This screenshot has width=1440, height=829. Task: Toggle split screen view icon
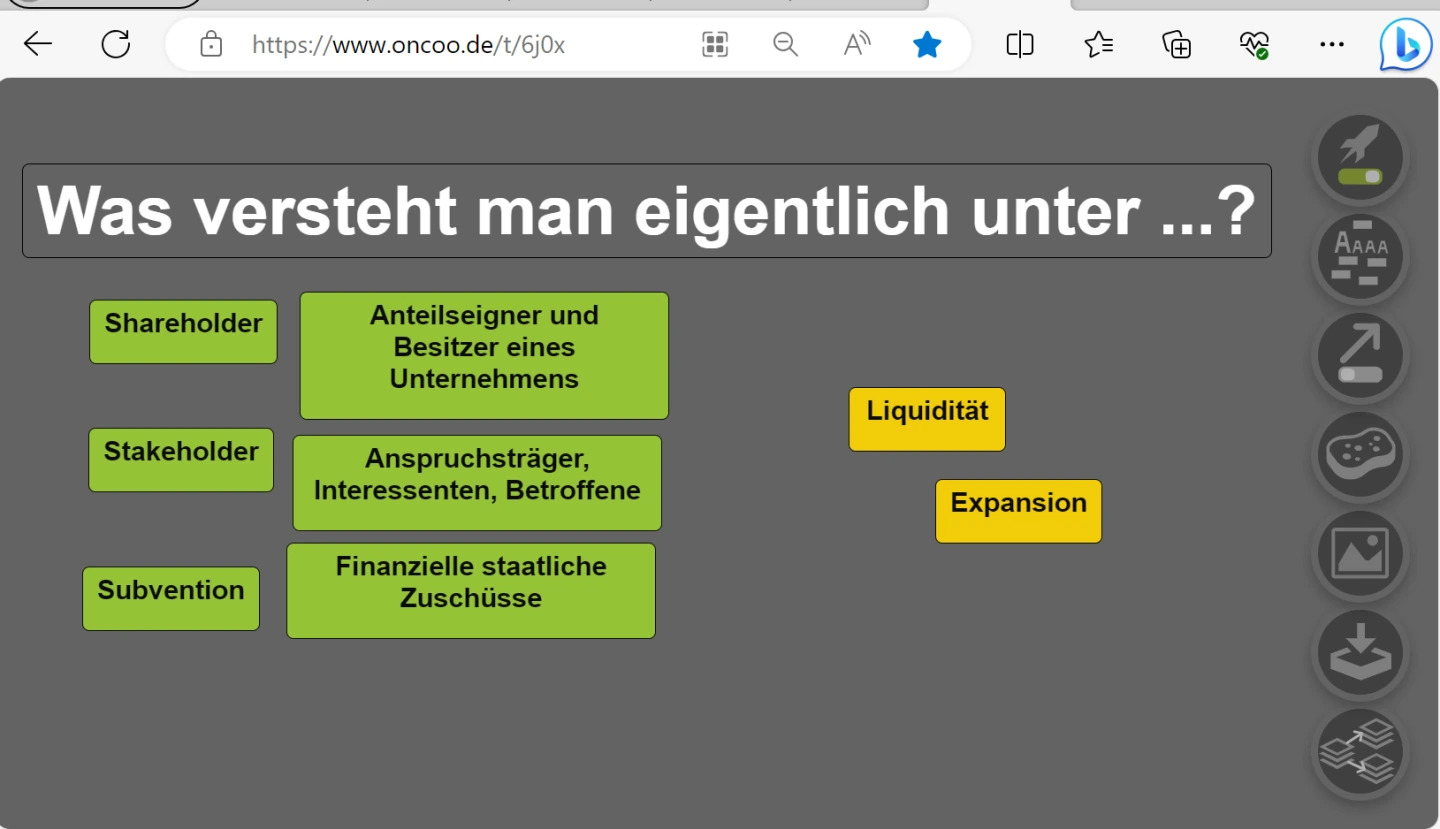(1020, 45)
